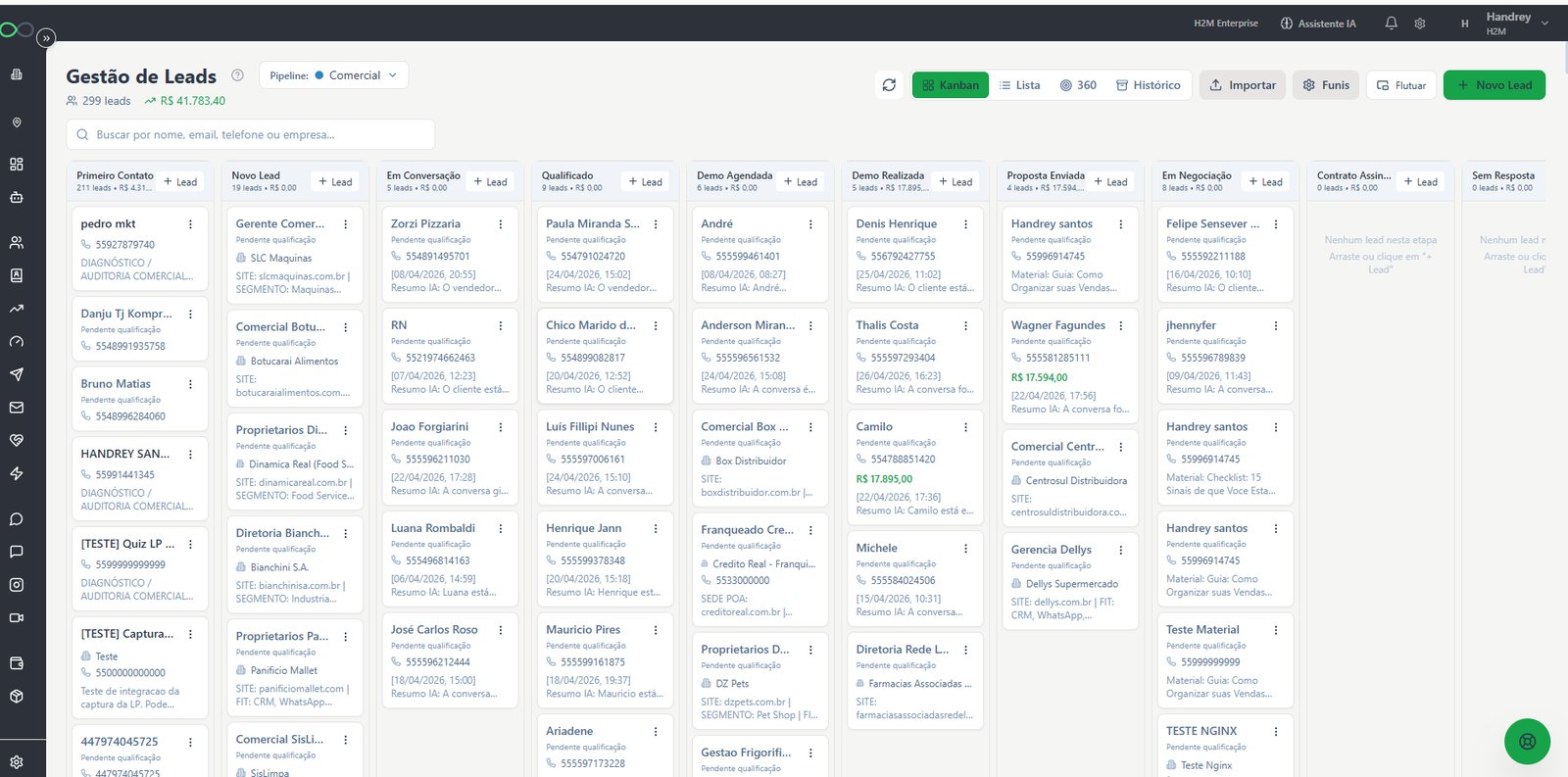Switch to Kanban view
Viewport: 1568px width, 777px height.
pos(951,85)
